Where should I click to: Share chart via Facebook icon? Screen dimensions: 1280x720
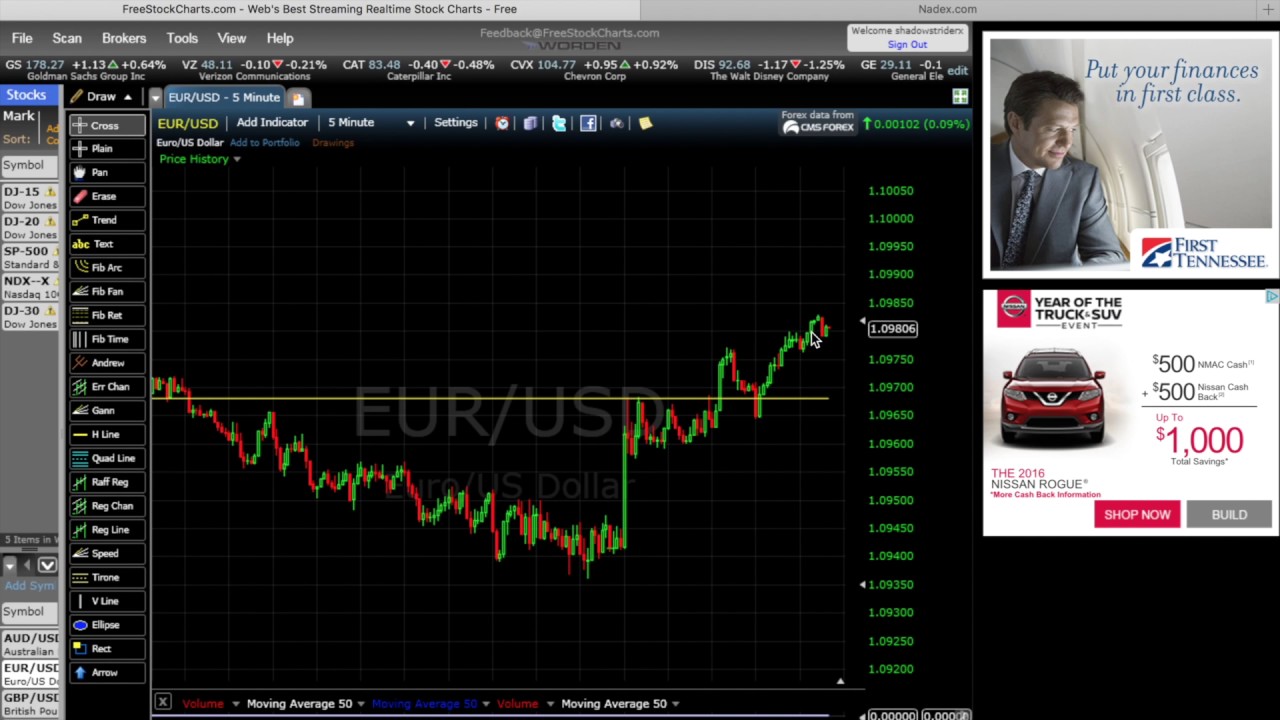(x=588, y=123)
